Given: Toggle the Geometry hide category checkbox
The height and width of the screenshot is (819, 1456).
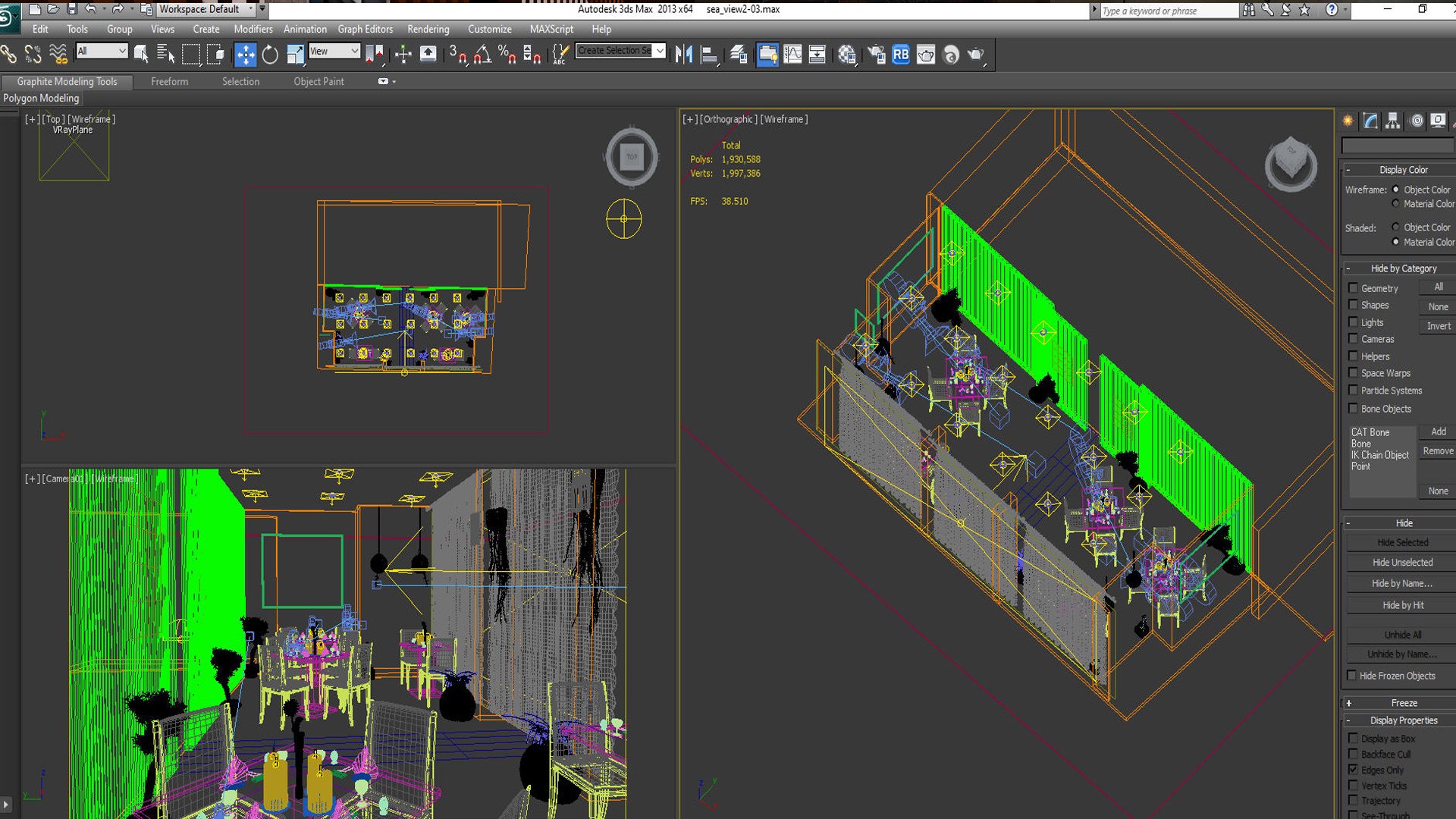Looking at the screenshot, I should tap(1353, 288).
